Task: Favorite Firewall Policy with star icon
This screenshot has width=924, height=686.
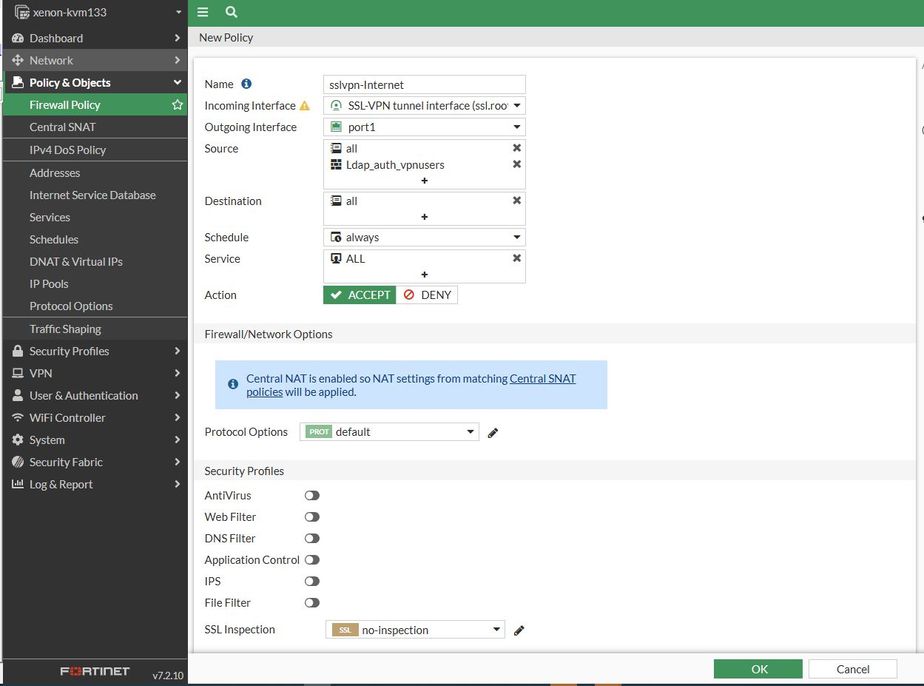Action: pos(177,105)
